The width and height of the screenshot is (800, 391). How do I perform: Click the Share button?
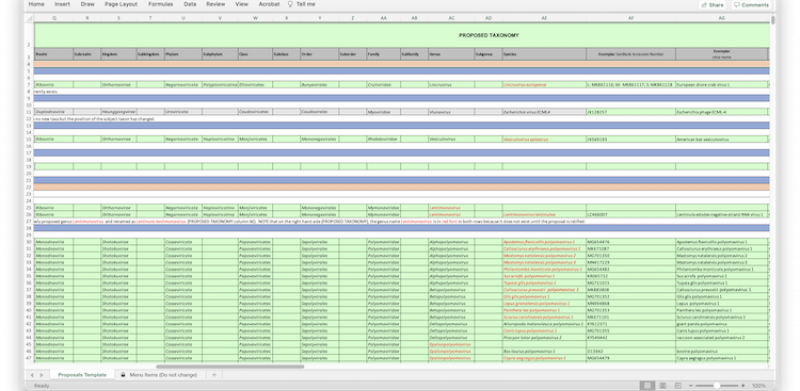pyautogui.click(x=713, y=5)
